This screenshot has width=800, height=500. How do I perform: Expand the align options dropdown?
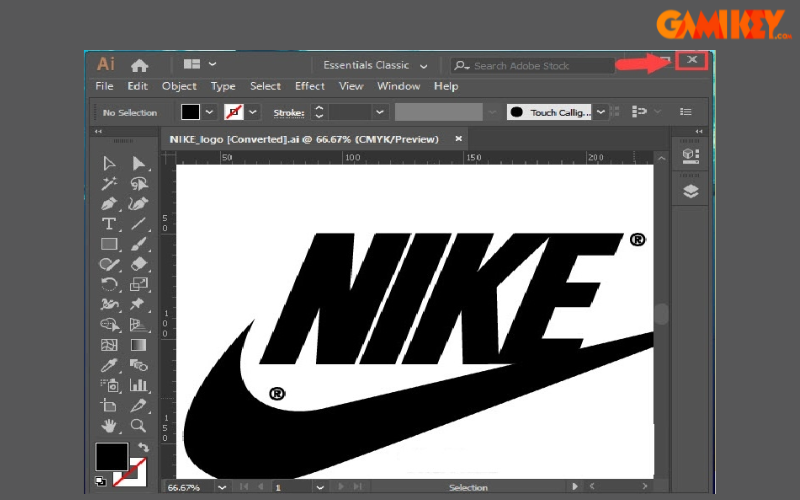click(658, 111)
